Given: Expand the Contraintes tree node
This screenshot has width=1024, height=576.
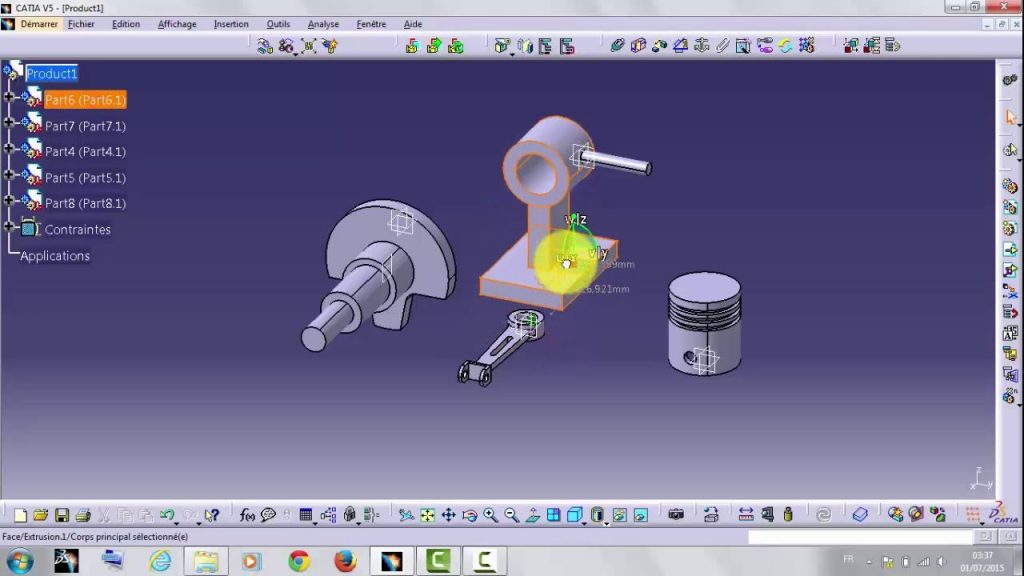Looking at the screenshot, I should tap(9, 227).
